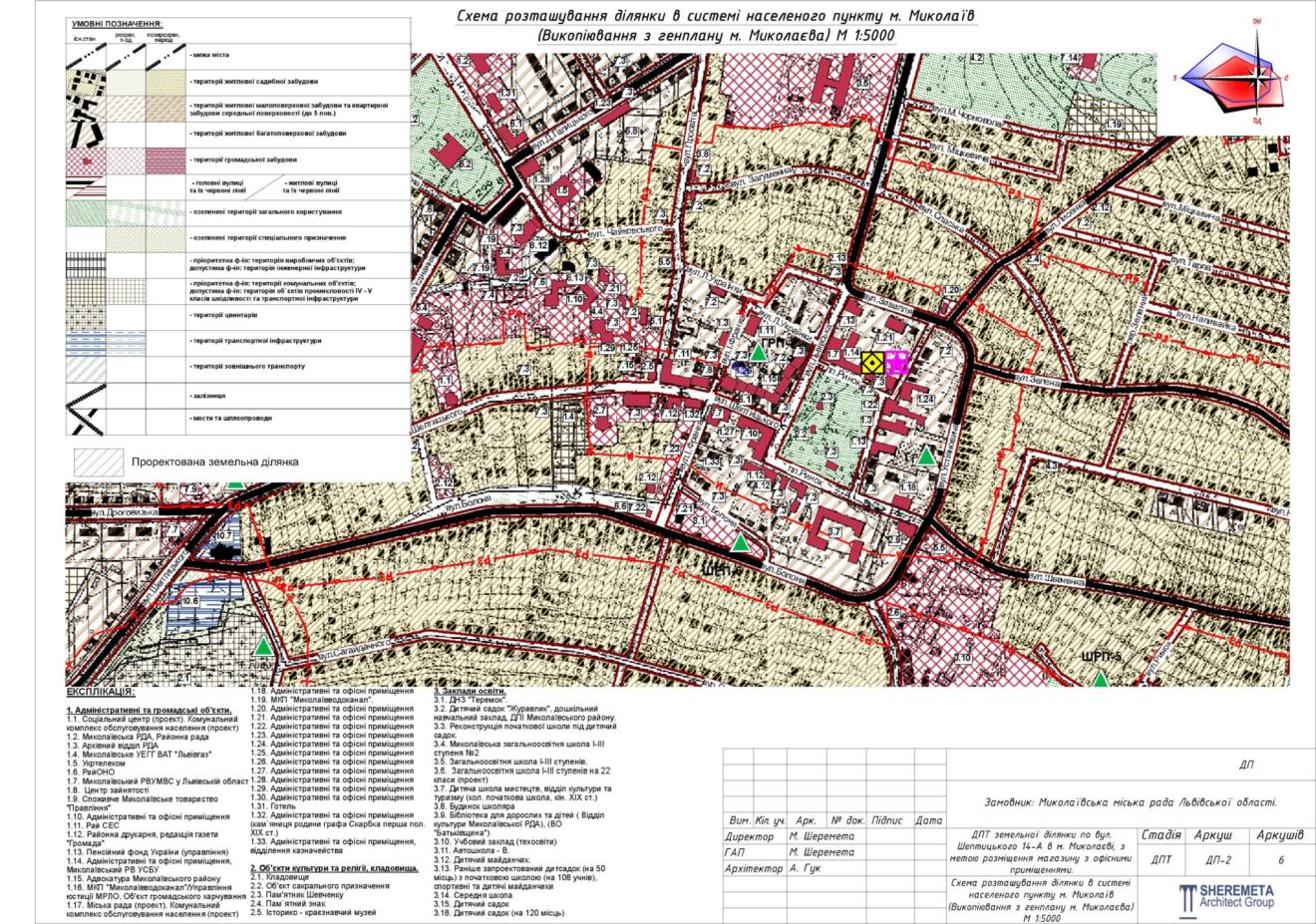The image size is (1316, 924).
Task: Click the 'вул. Чайковського' street label
Action: click(x=624, y=232)
